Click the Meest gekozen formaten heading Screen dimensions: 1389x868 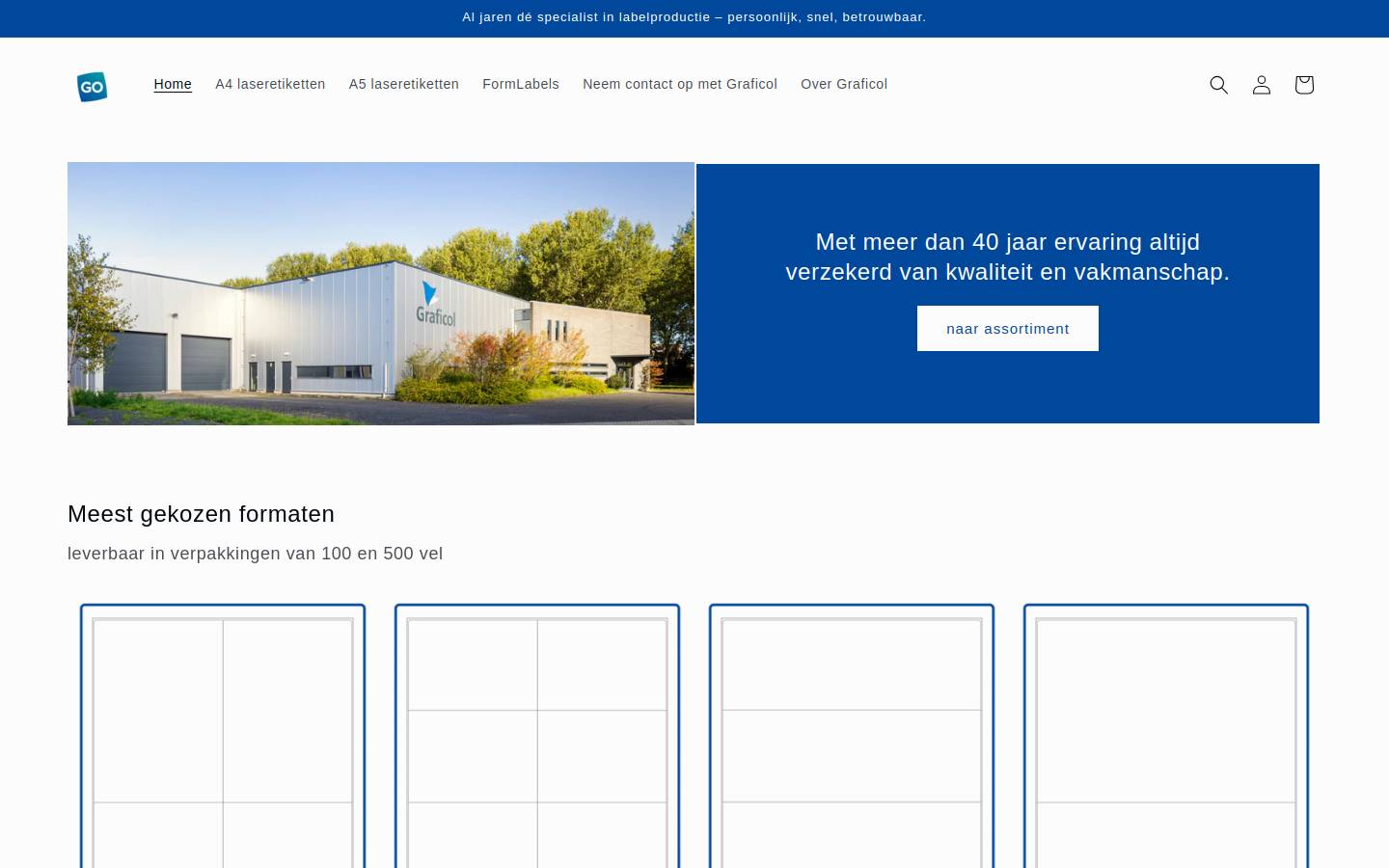pyautogui.click(x=201, y=514)
